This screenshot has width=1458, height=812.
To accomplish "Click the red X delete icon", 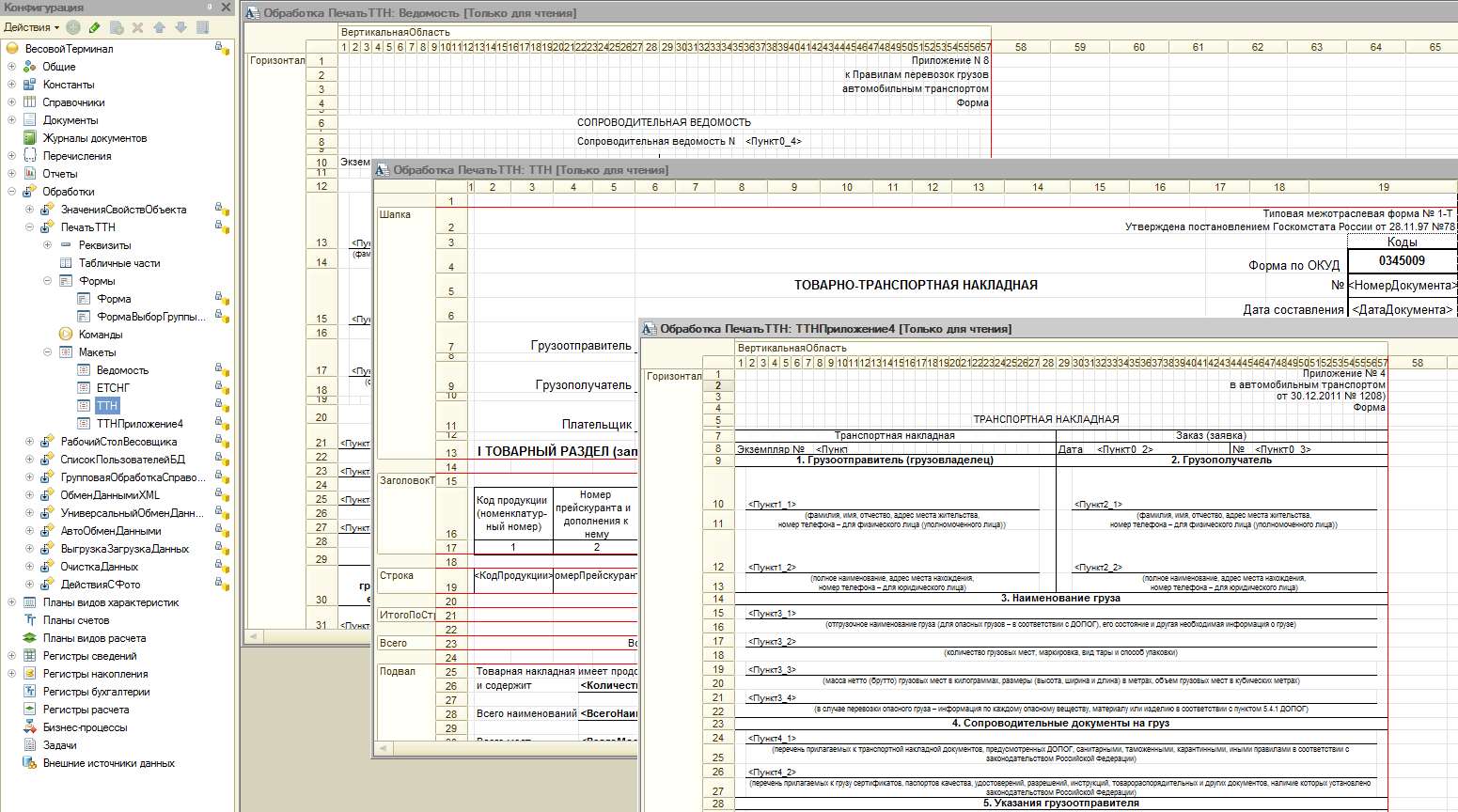I will (x=137, y=27).
